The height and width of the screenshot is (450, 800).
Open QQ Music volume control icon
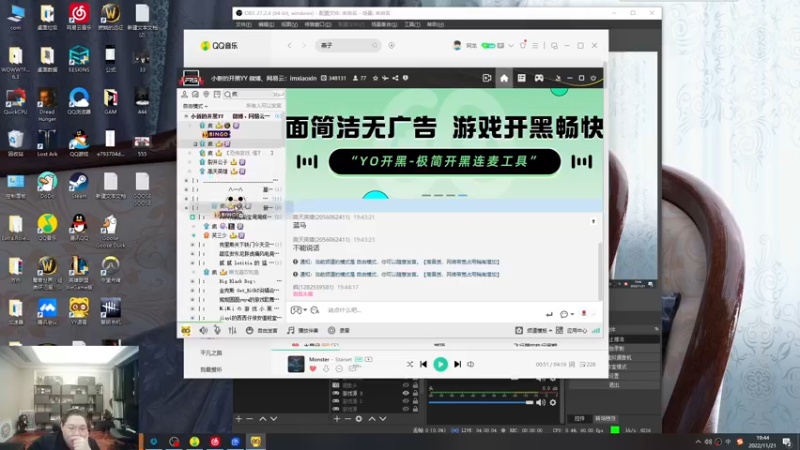point(470,364)
